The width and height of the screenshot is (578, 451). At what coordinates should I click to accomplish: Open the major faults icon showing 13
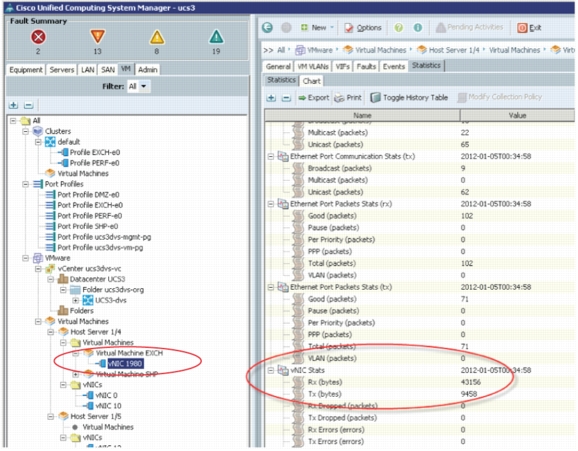pos(97,37)
